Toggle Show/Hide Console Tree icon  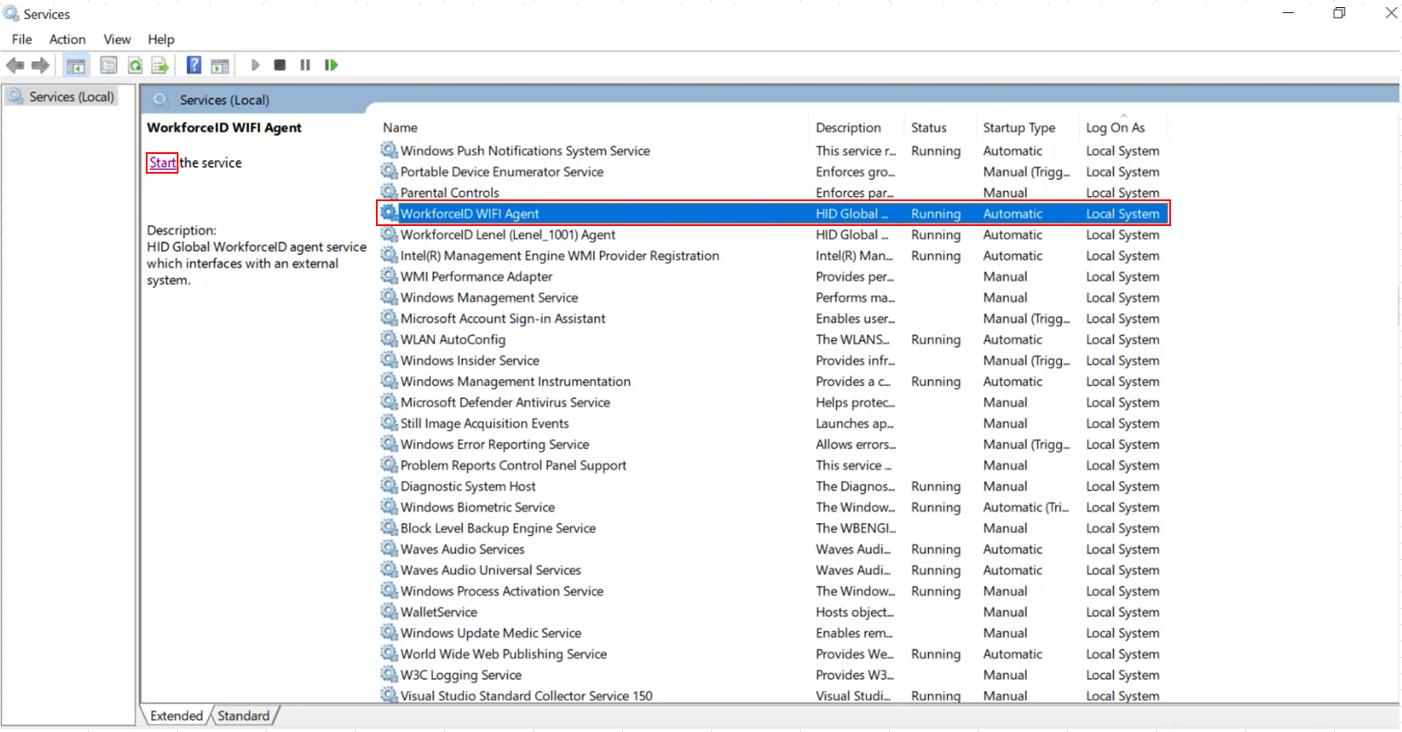click(x=76, y=66)
